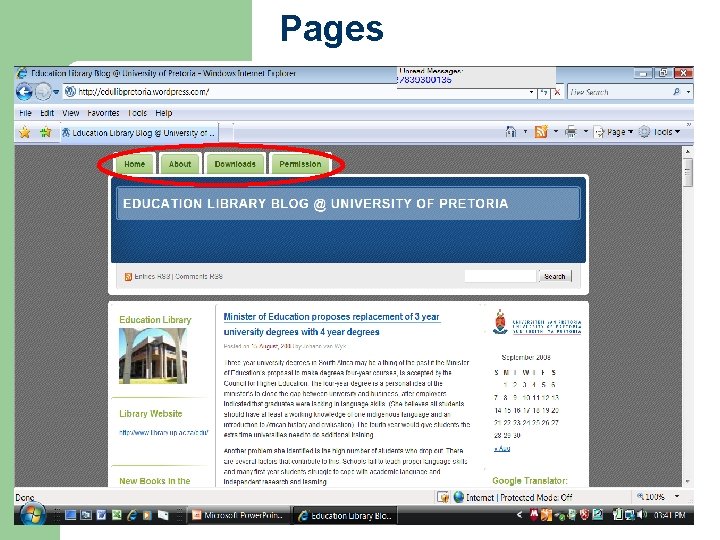This screenshot has width=720, height=540.
Task: Open a new blank tab button
Action: pyautogui.click(x=226, y=133)
